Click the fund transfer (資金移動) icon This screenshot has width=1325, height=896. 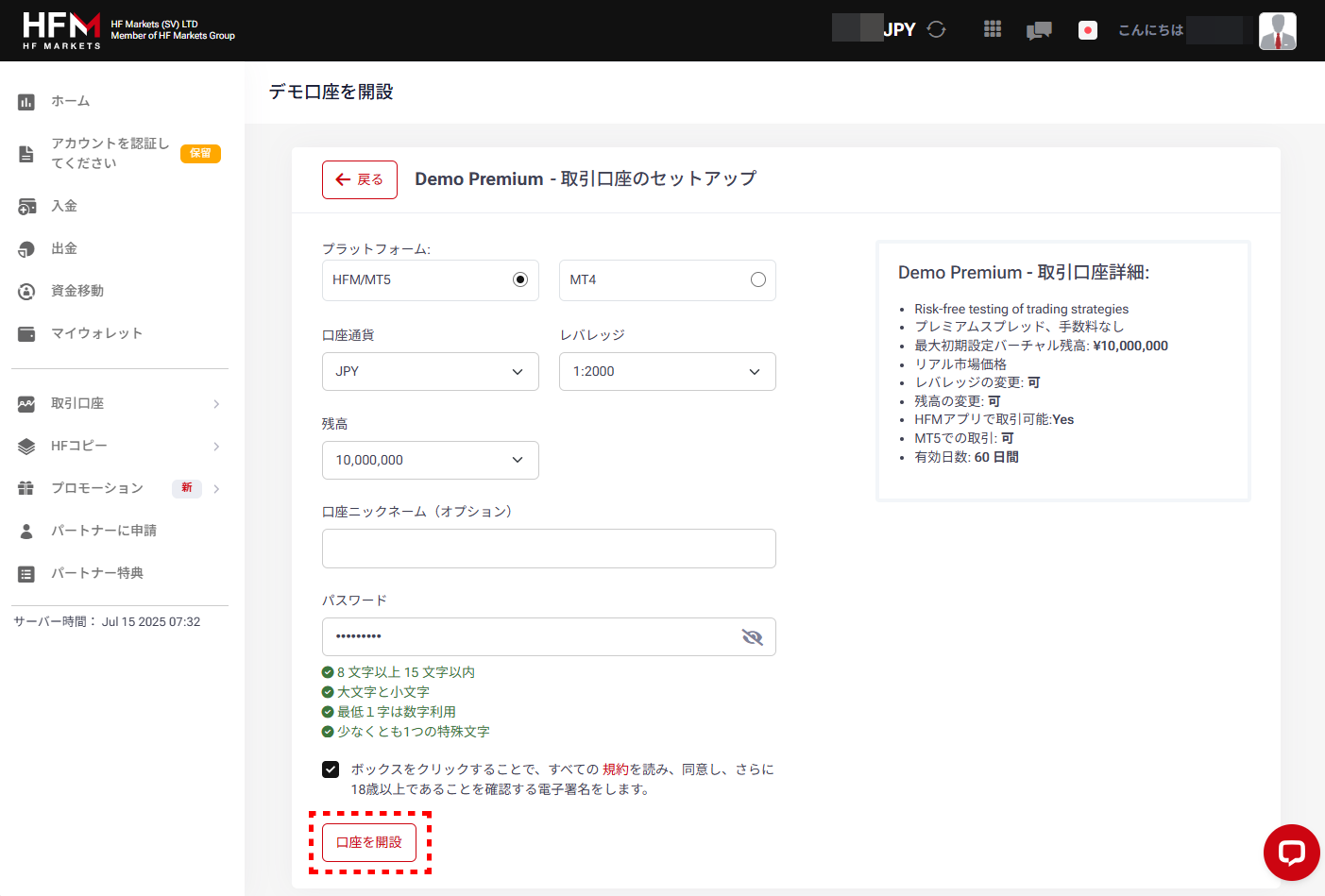pyautogui.click(x=26, y=292)
